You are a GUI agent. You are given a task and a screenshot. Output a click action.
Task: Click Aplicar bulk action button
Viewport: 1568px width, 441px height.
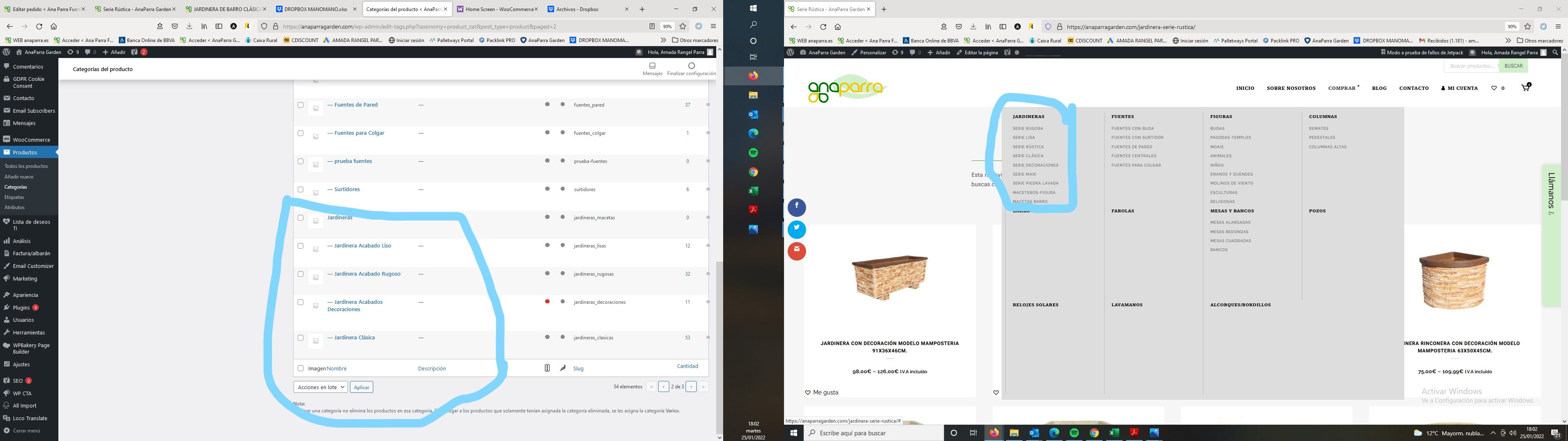tap(361, 388)
